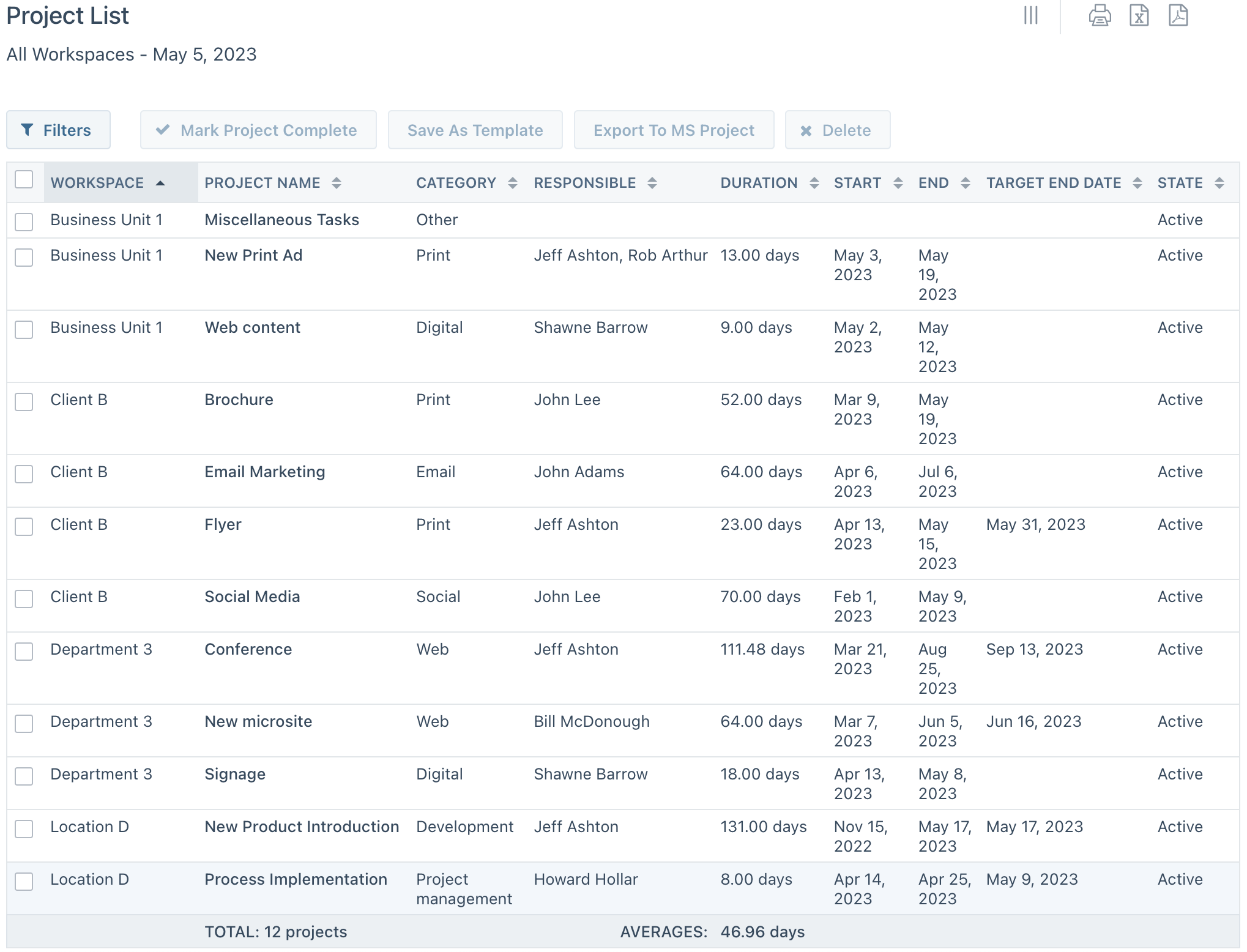This screenshot has width=1247, height=952.
Task: Select the Category column header
Action: point(456,182)
